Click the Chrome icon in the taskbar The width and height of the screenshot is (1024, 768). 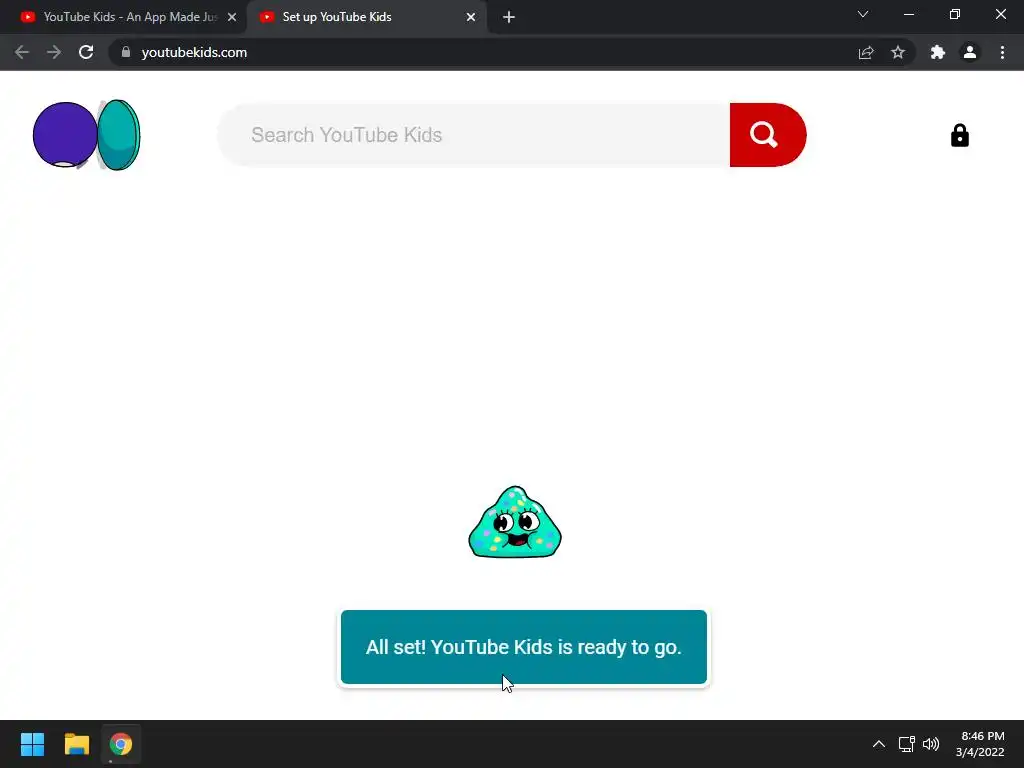click(121, 744)
